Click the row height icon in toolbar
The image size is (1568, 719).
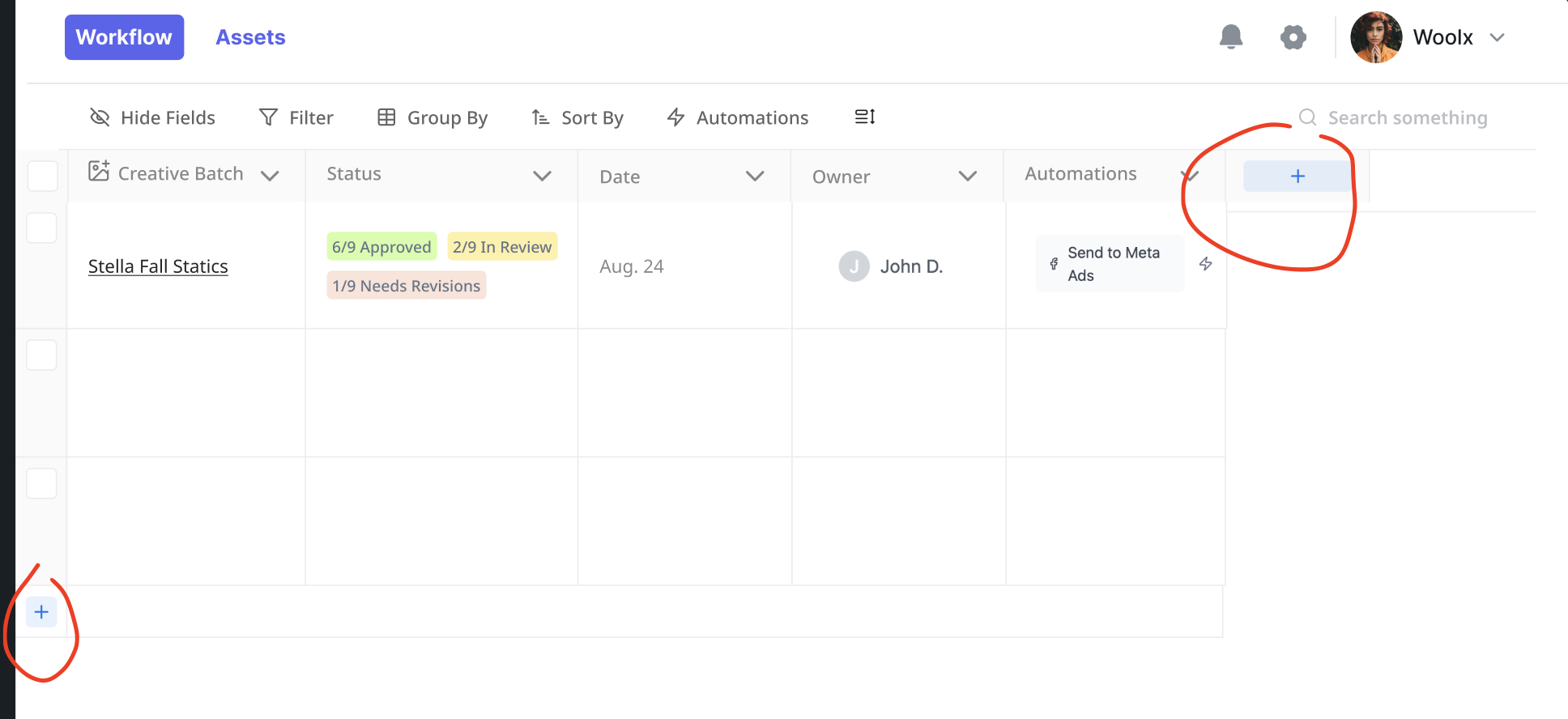(865, 117)
